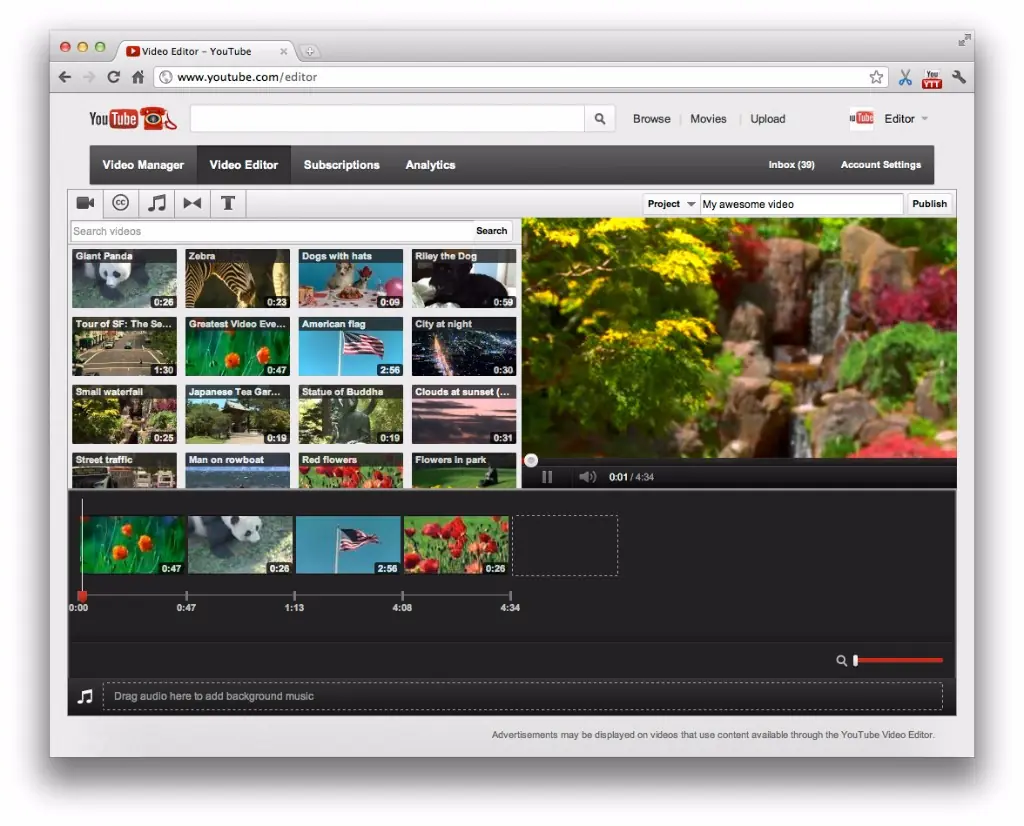The image size is (1024, 826).
Task: Open the Inbox (39) link
Action: click(x=791, y=165)
